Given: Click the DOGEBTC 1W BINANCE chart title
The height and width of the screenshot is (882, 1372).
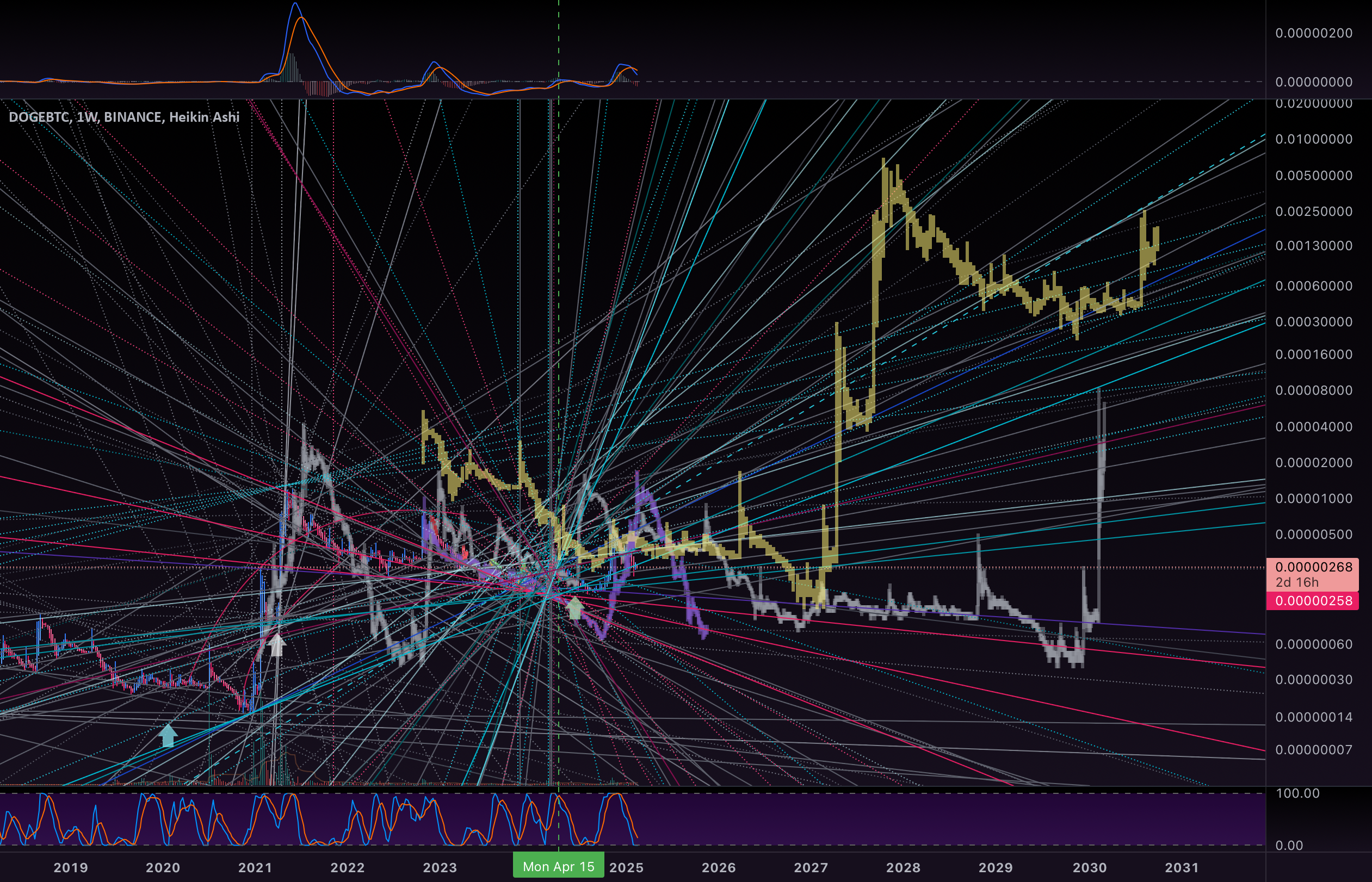Looking at the screenshot, I should (125, 117).
